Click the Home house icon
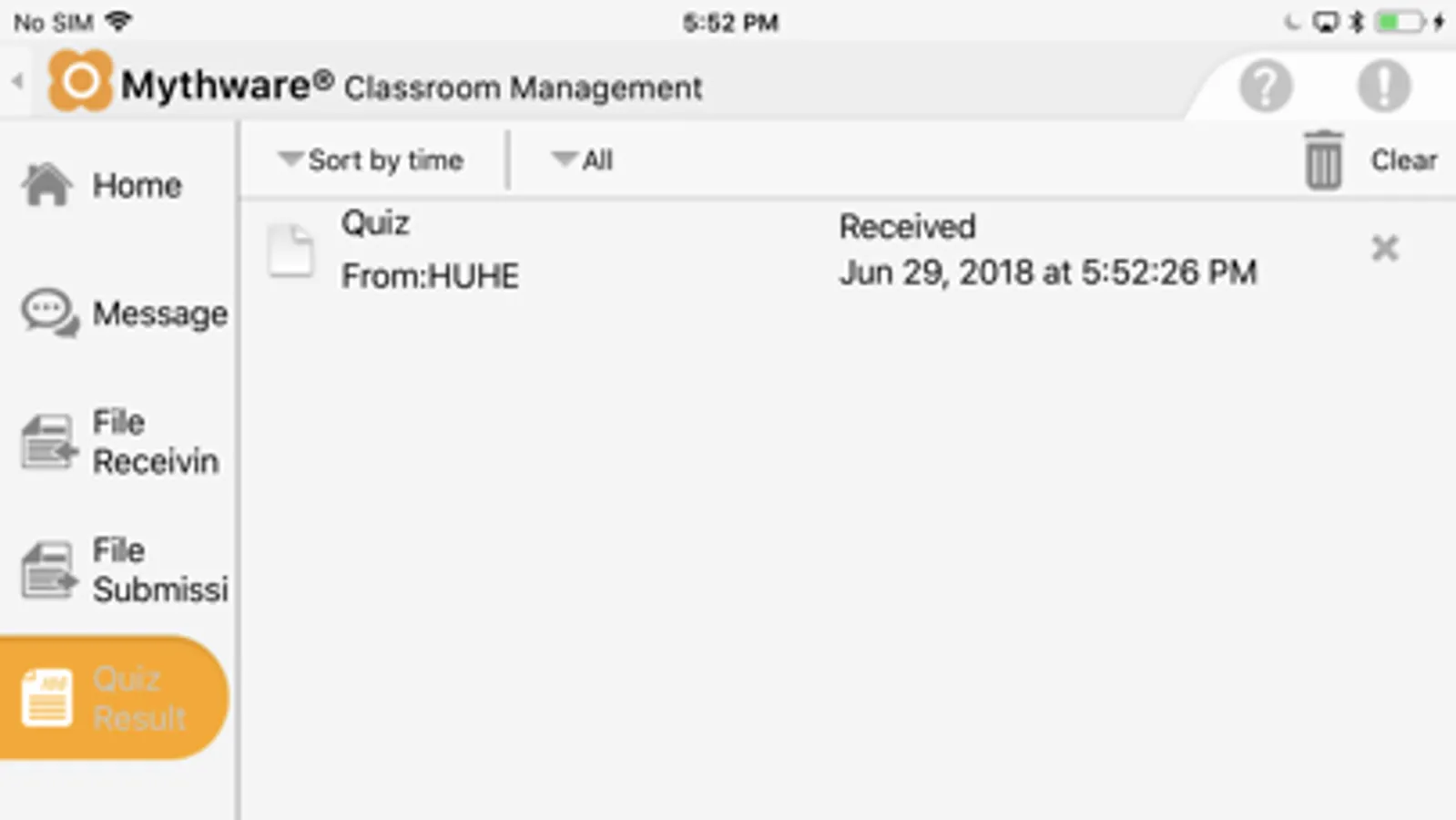 coord(46,185)
